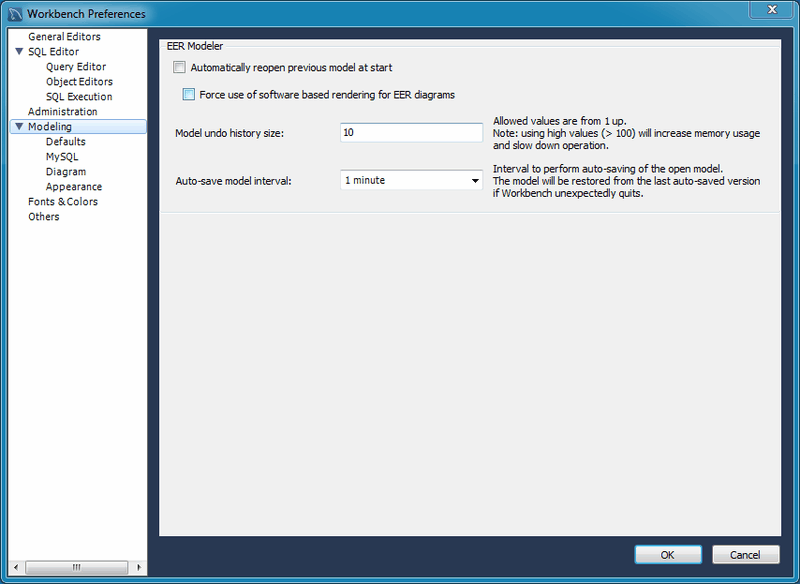
Task: Click Cancel to discard preference changes
Action: tap(745, 554)
